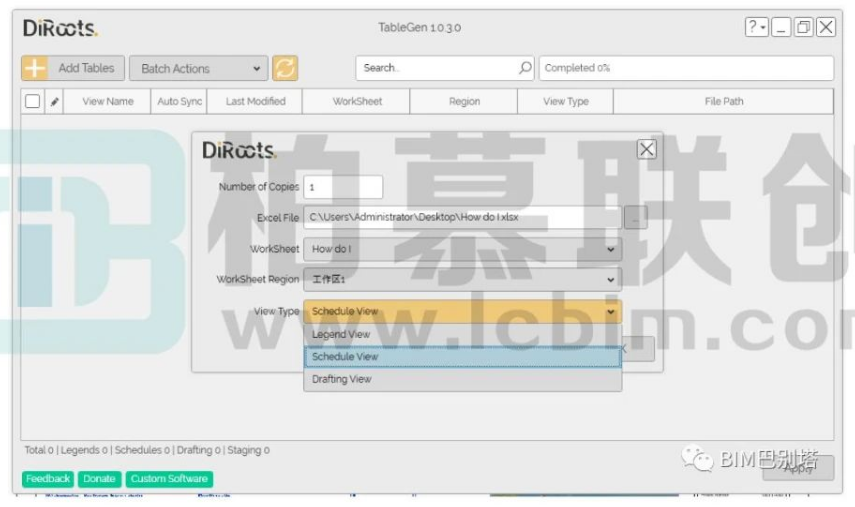Maximize the TableGen window
855x507 pixels.
tap(803, 27)
